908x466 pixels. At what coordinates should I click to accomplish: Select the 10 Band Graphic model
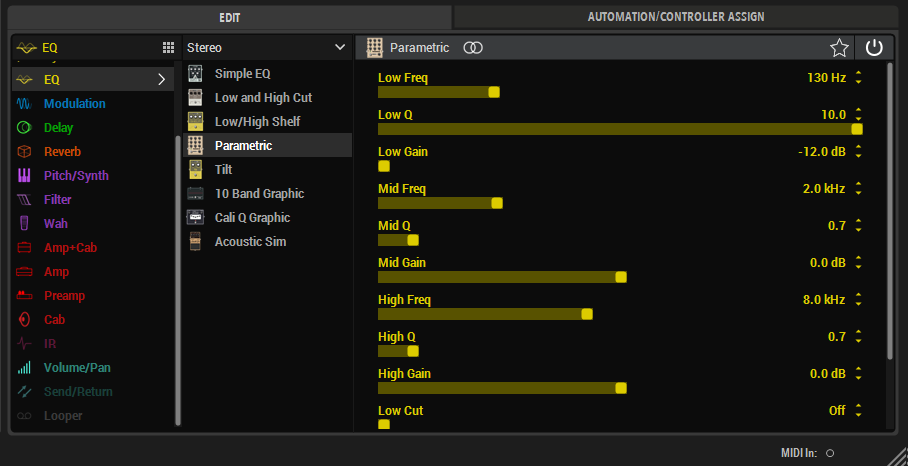(259, 194)
